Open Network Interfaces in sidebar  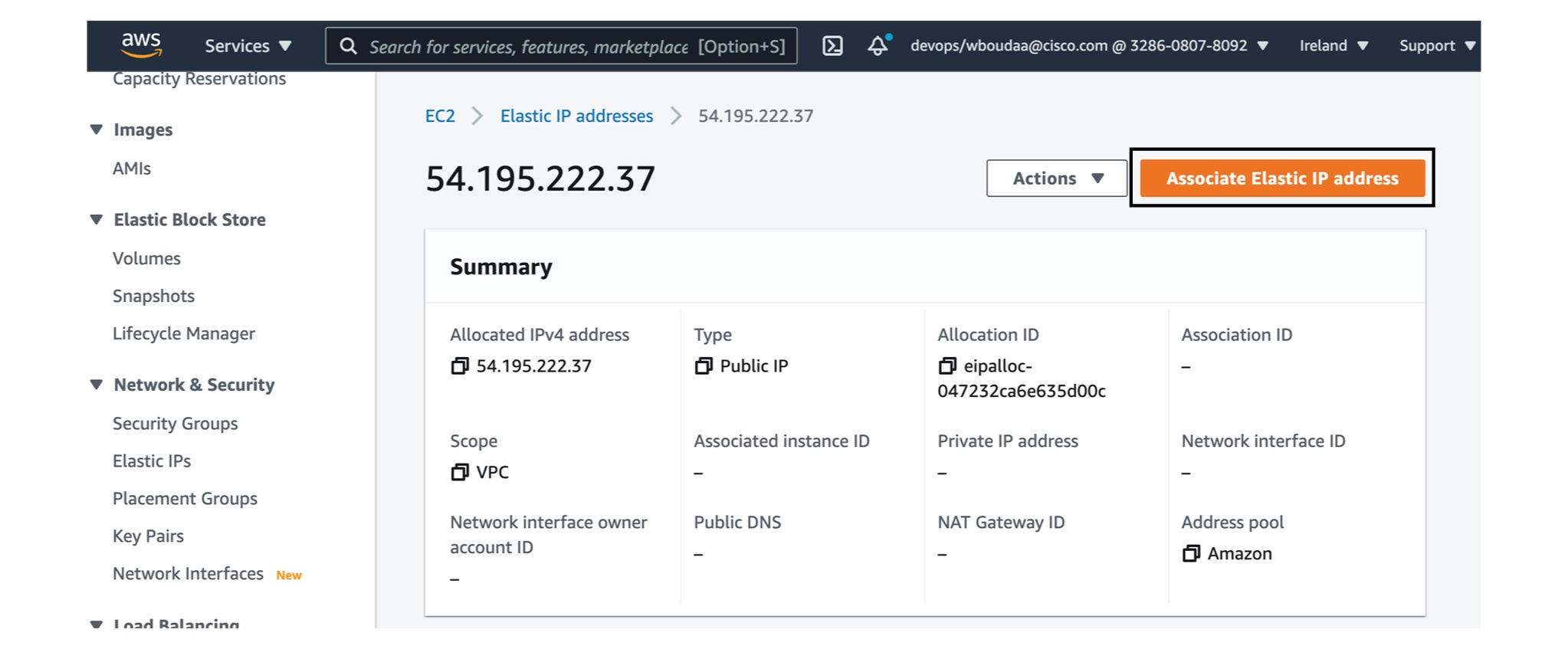(188, 574)
